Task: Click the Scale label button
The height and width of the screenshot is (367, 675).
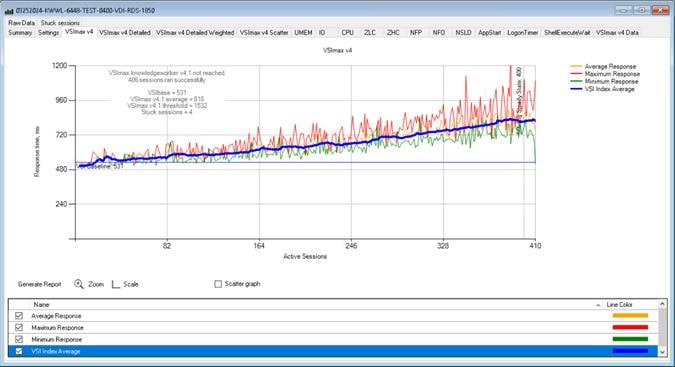Action: pos(131,284)
